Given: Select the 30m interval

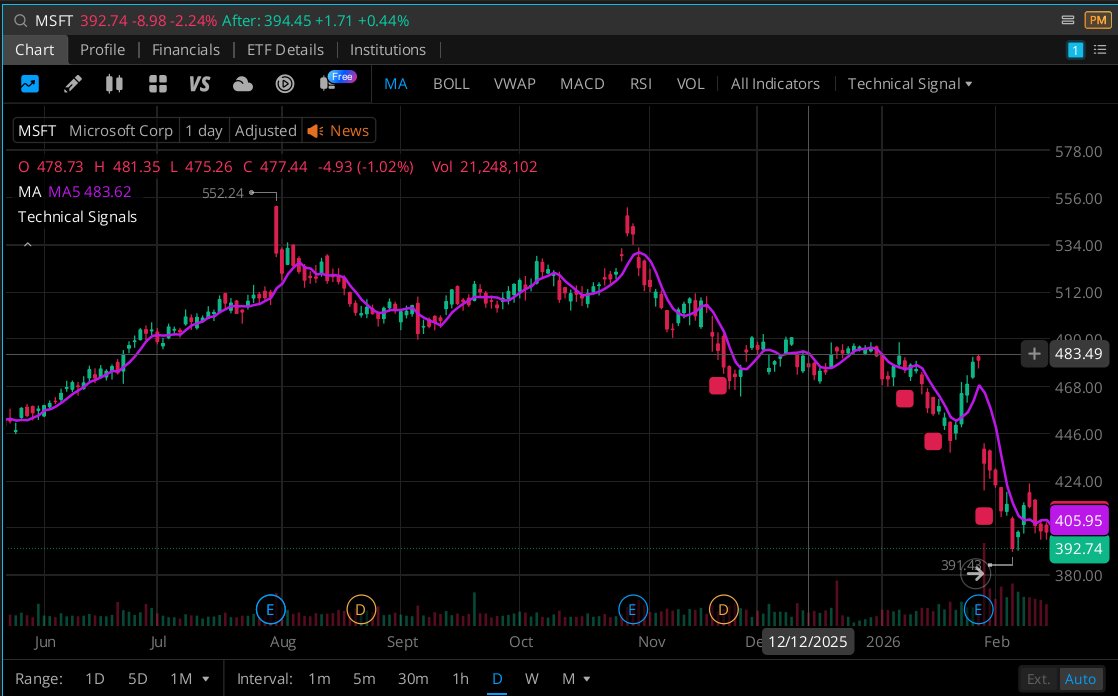Looking at the screenshot, I should click(x=413, y=679).
